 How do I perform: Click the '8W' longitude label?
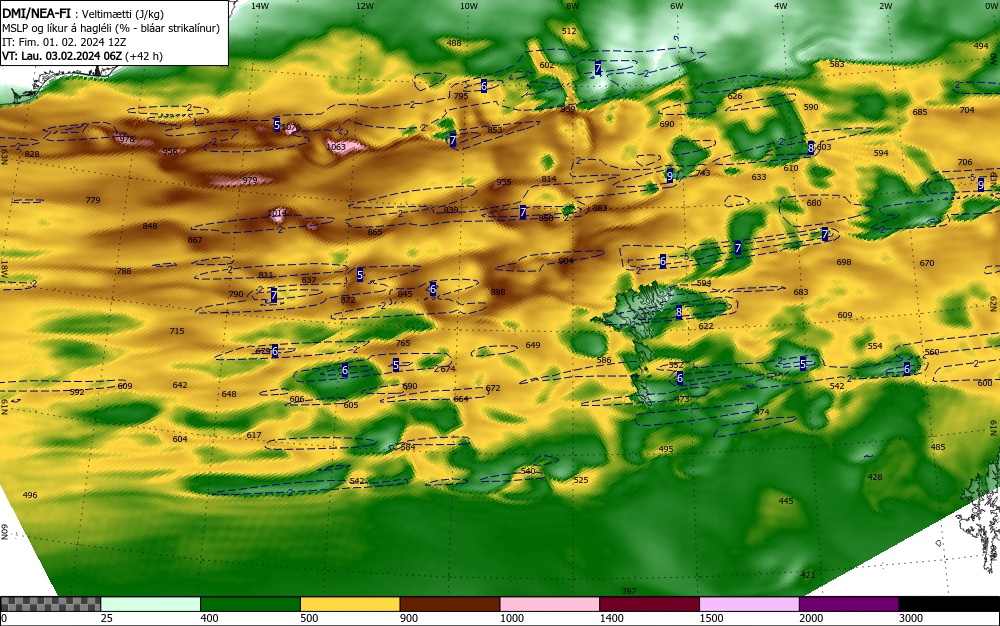[573, 6]
